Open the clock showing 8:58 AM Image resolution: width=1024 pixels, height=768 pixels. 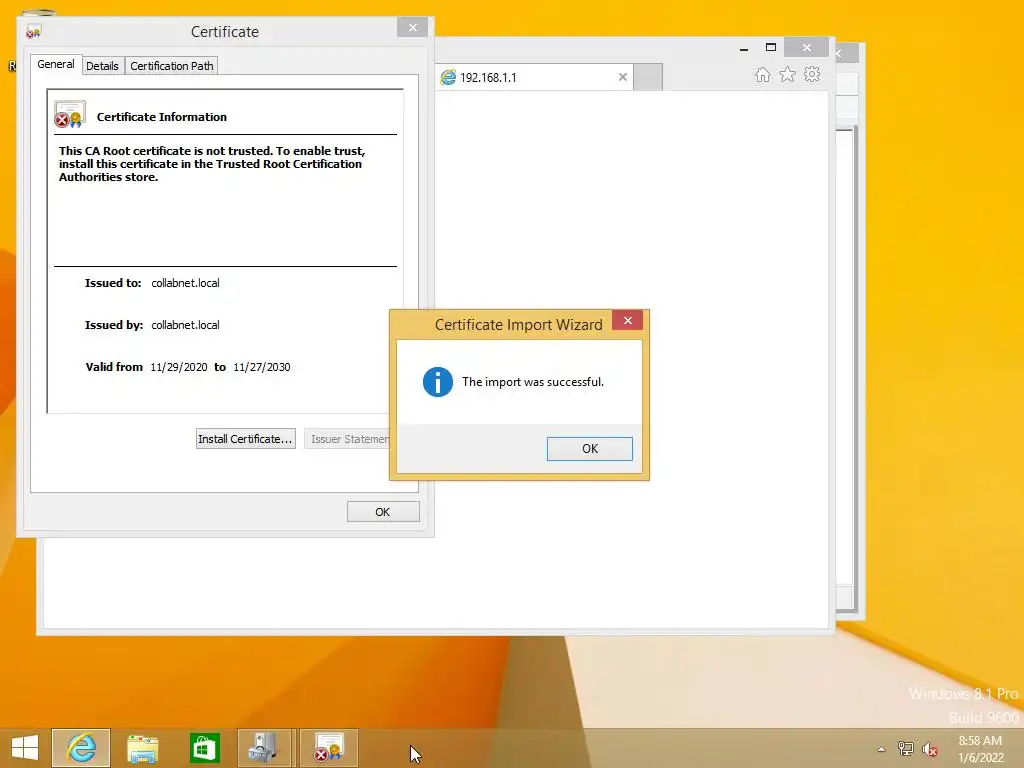click(x=981, y=749)
